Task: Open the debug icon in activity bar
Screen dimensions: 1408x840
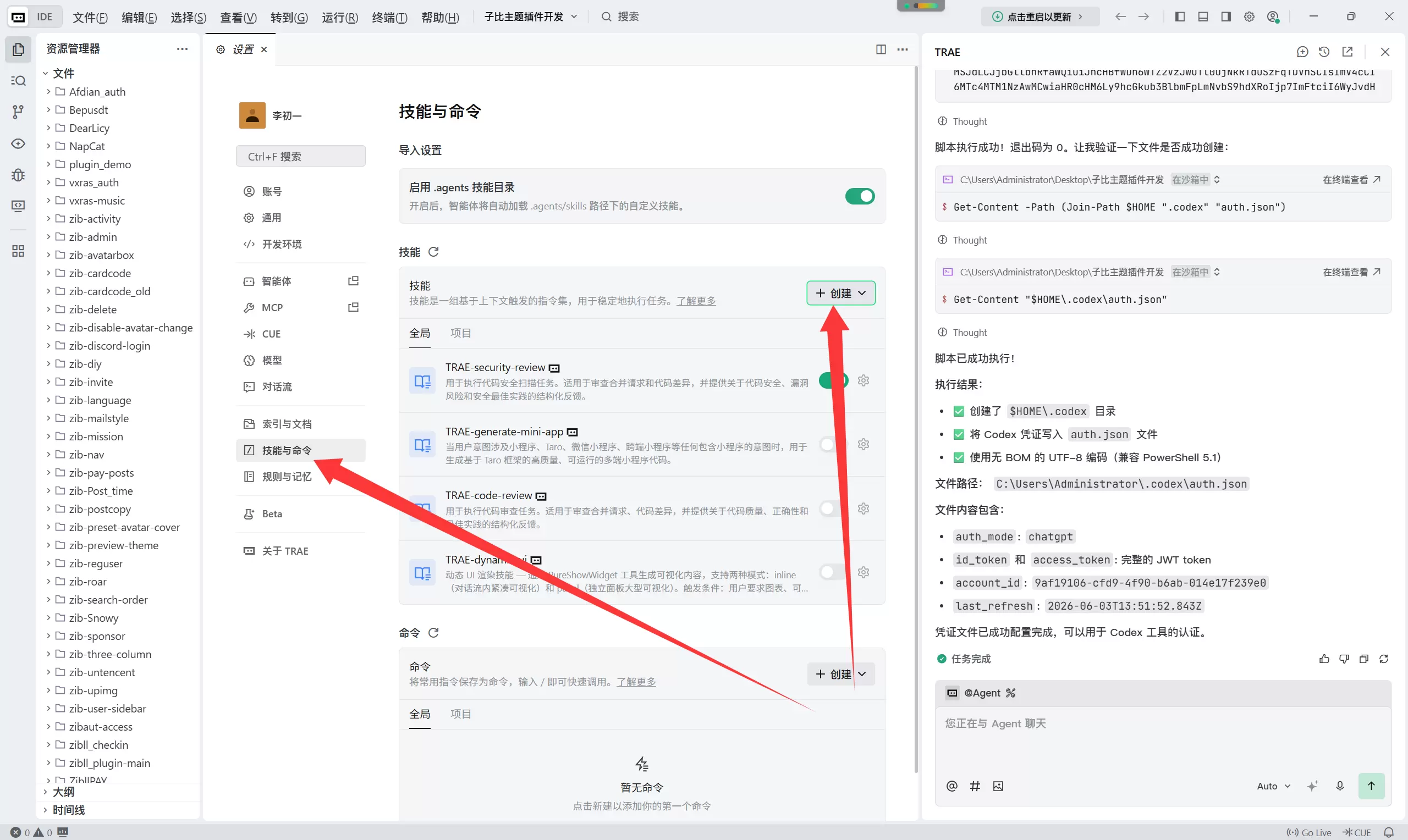Action: click(18, 175)
